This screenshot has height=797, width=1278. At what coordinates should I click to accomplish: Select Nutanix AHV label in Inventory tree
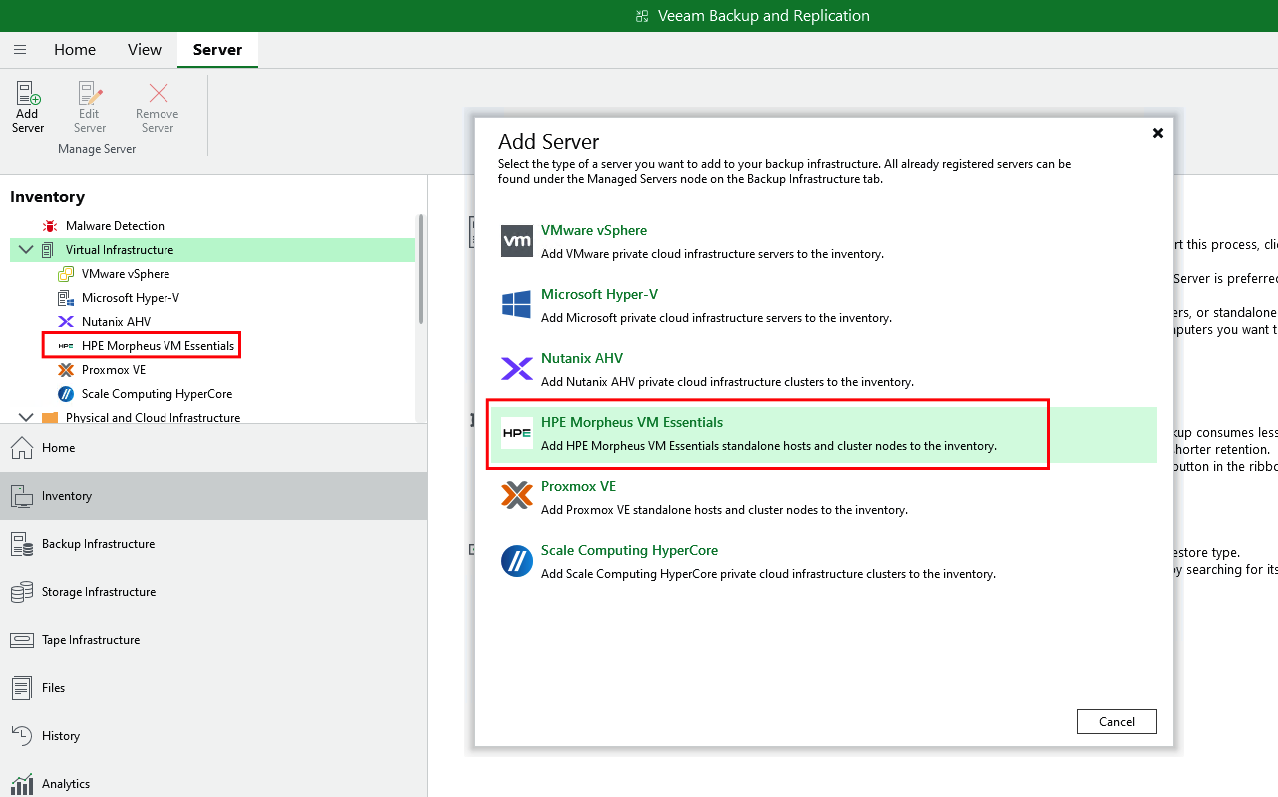[x=116, y=322]
